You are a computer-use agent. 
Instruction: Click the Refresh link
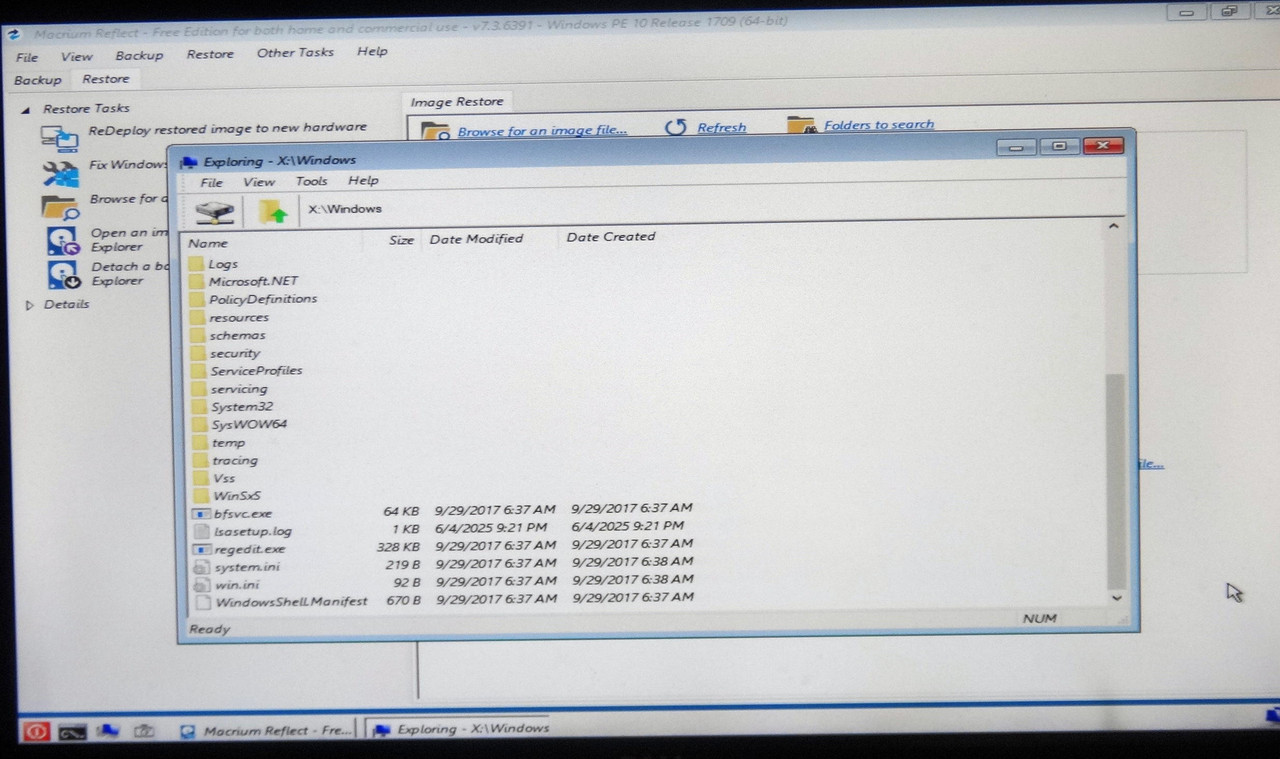(x=722, y=128)
